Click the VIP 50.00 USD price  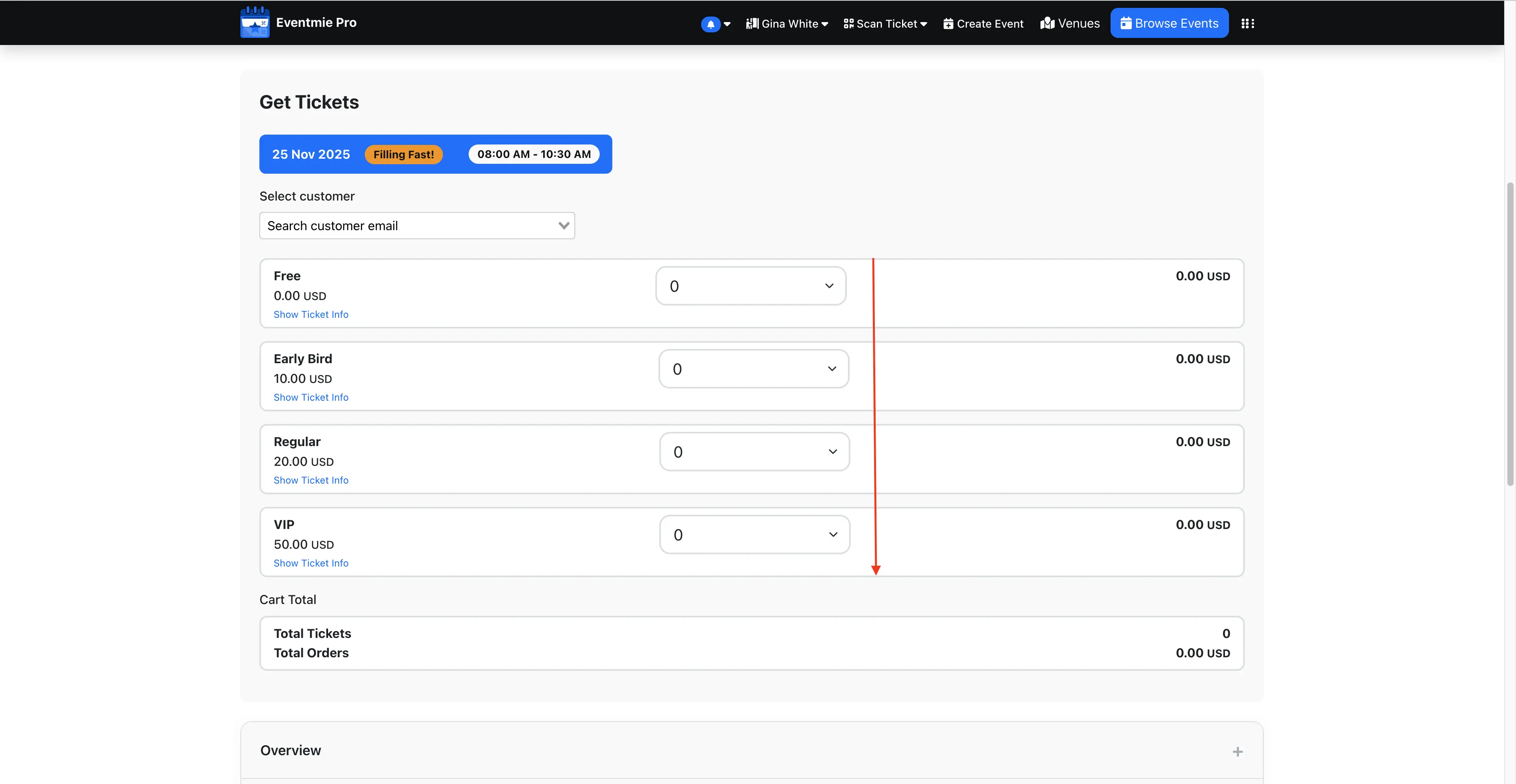[304, 544]
